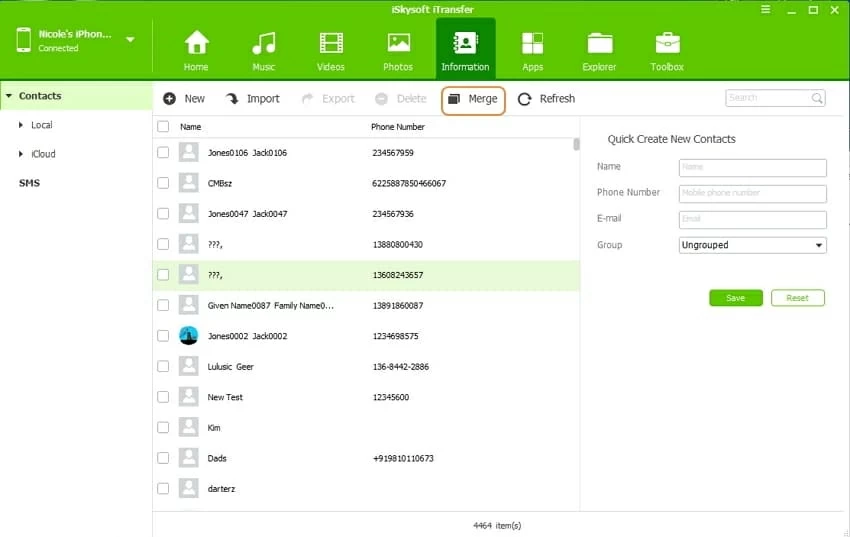Switch to the Photos section icon
This screenshot has width=850, height=537.
tap(398, 44)
